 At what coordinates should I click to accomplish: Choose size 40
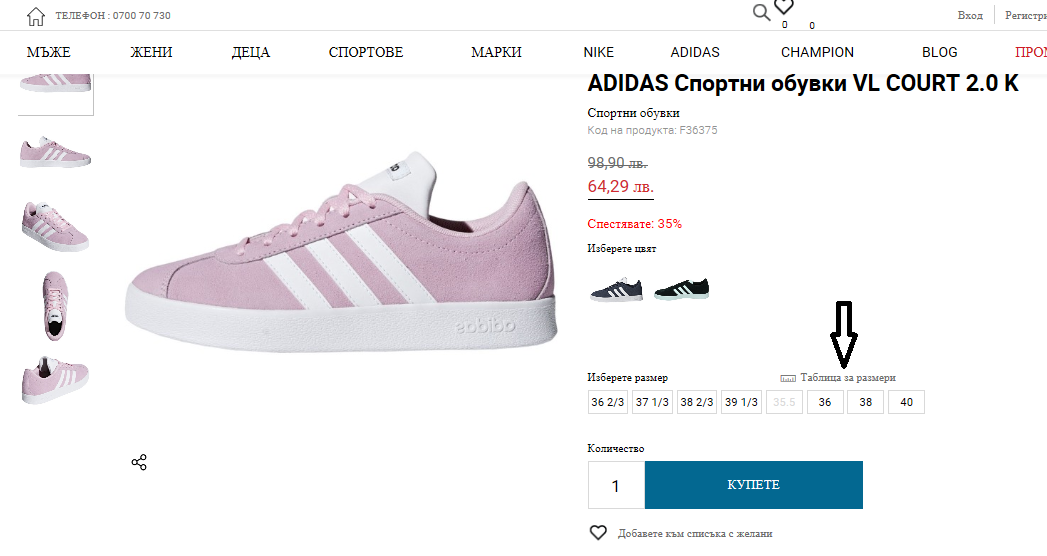906,402
